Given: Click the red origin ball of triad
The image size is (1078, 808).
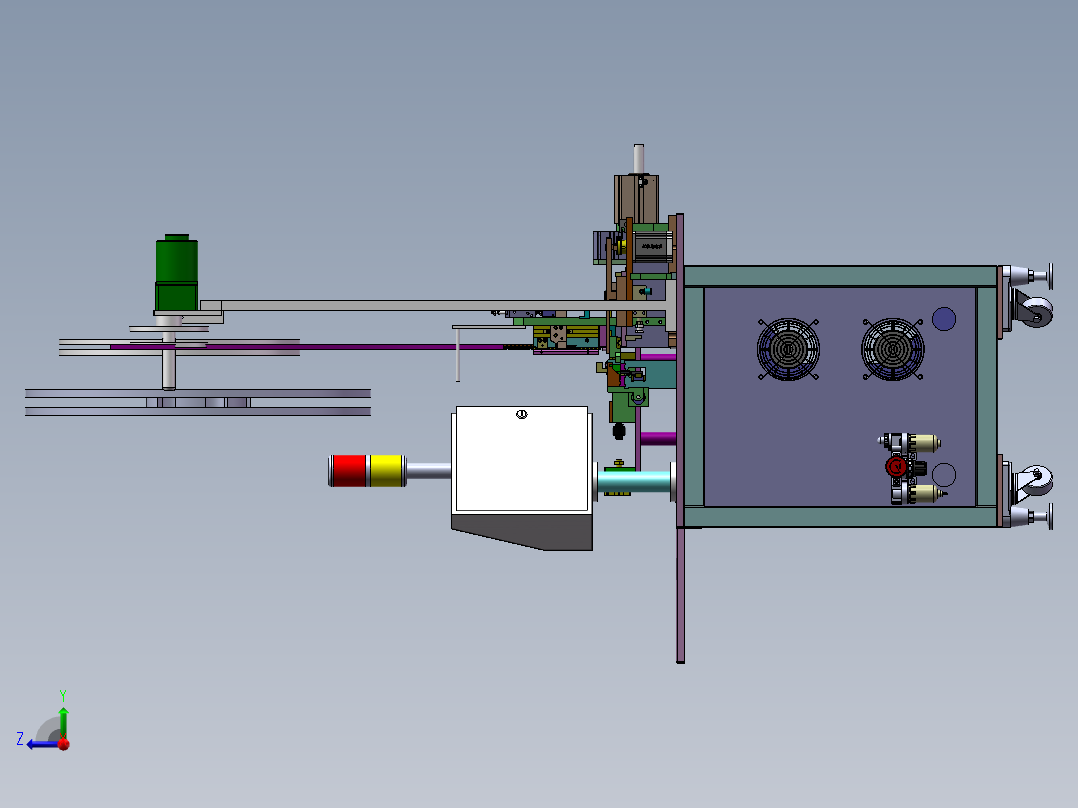Looking at the screenshot, I should pyautogui.click(x=64, y=744).
